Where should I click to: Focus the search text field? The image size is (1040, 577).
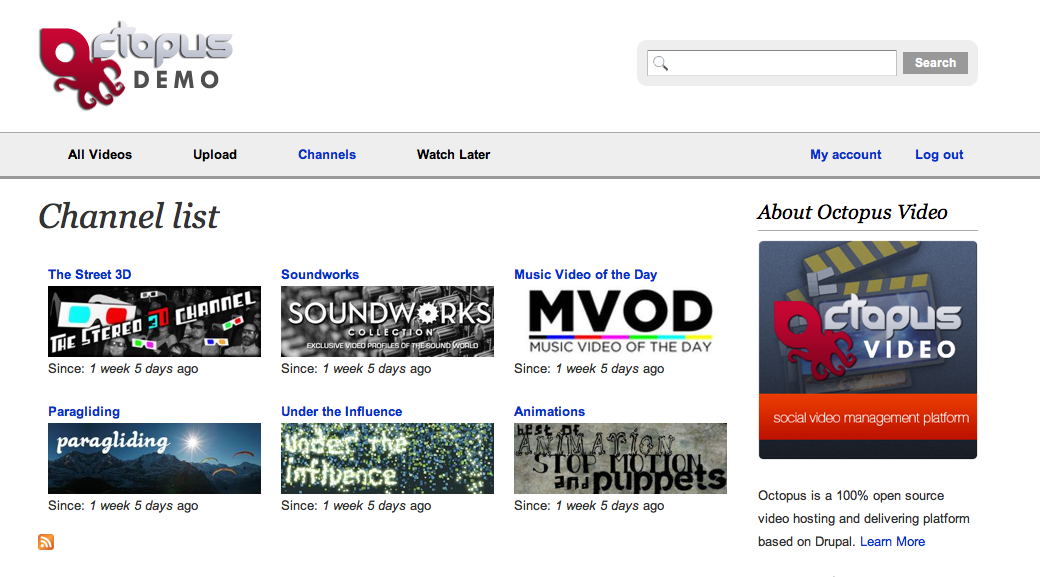click(x=782, y=63)
